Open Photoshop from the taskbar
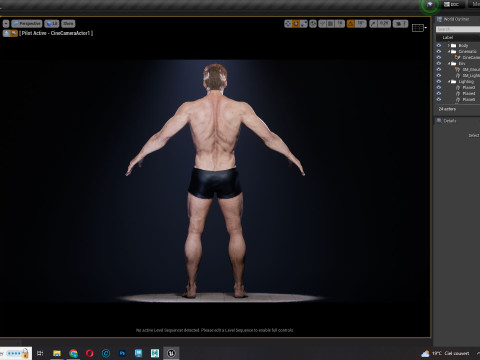Viewport: 480px width, 360px height. coord(122,353)
